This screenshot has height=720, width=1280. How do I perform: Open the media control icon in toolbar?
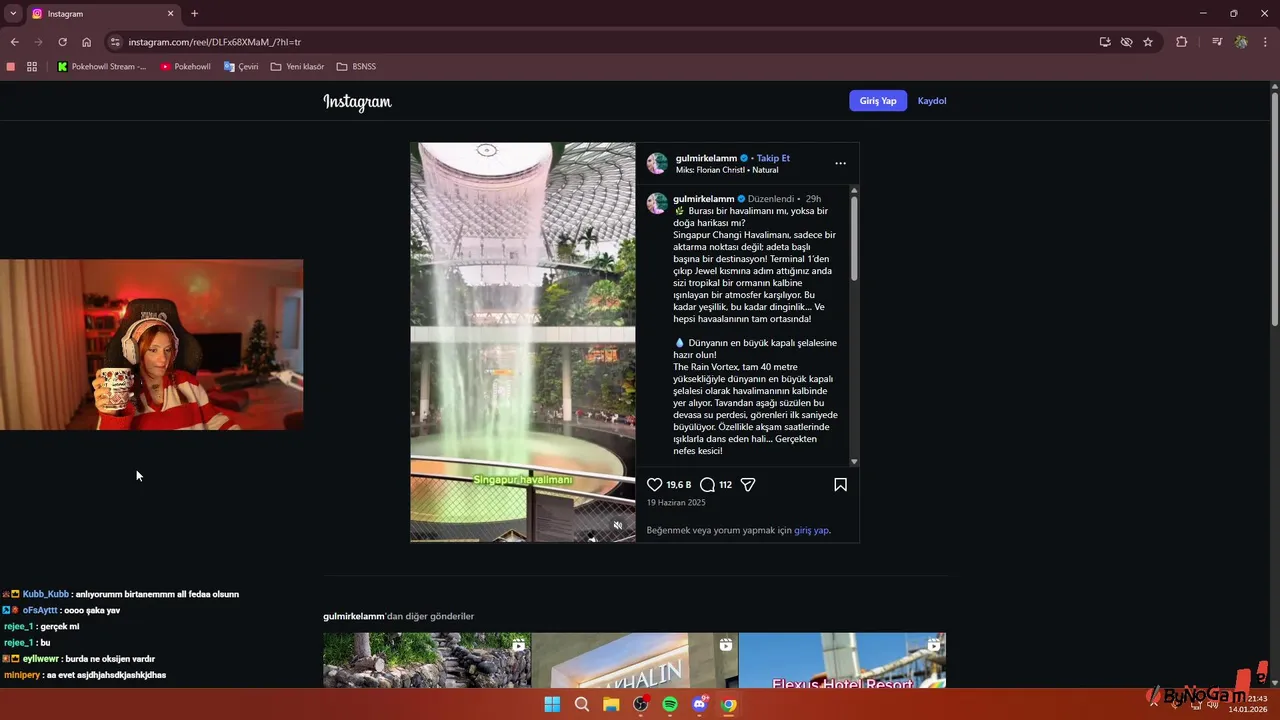click(x=1216, y=42)
